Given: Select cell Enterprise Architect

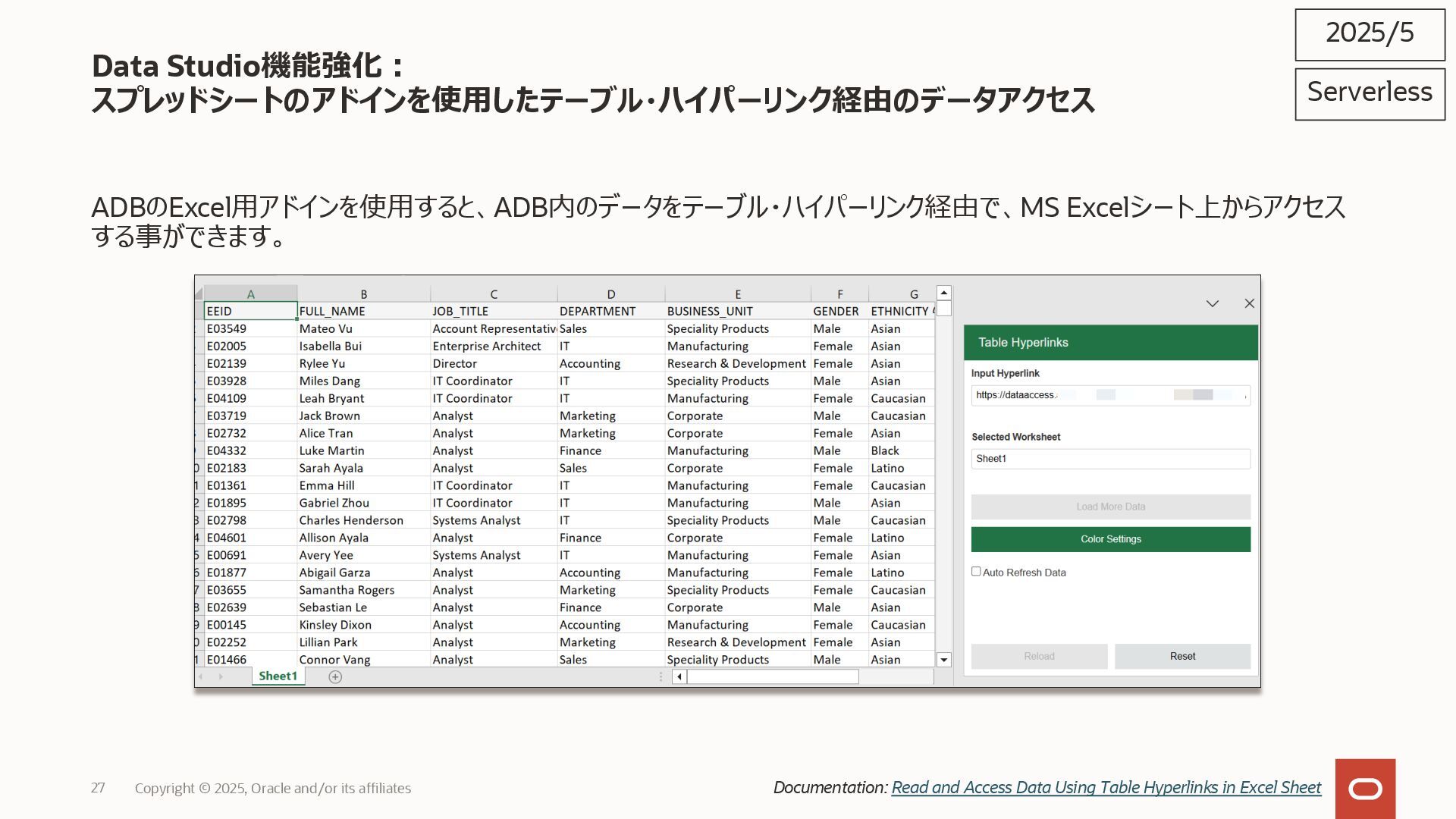Looking at the screenshot, I should tap(494, 346).
